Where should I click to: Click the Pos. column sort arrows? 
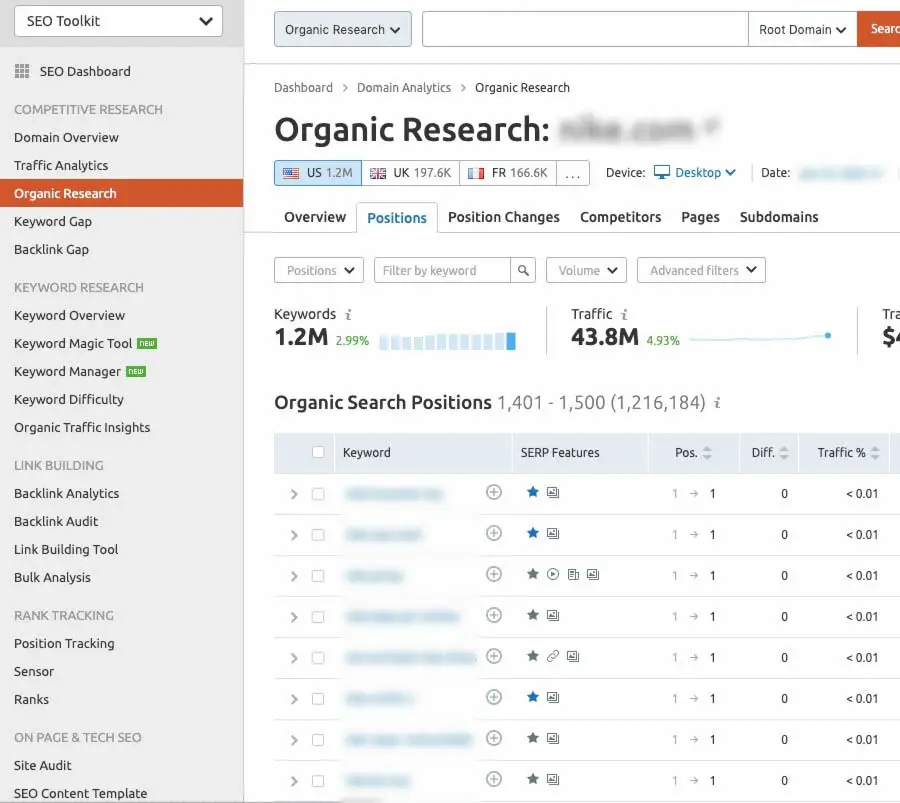pos(707,453)
